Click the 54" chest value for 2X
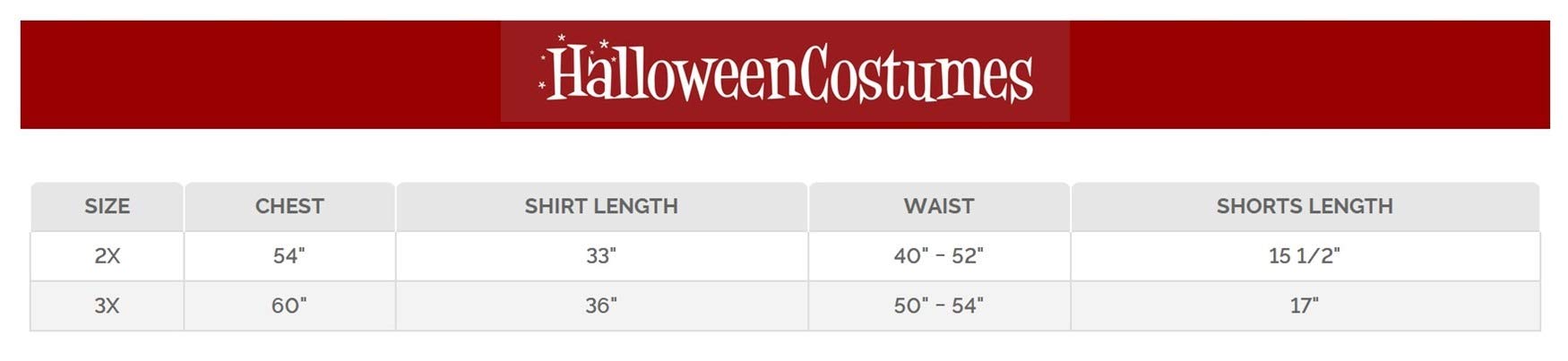The width and height of the screenshot is (1568, 361). (x=289, y=256)
